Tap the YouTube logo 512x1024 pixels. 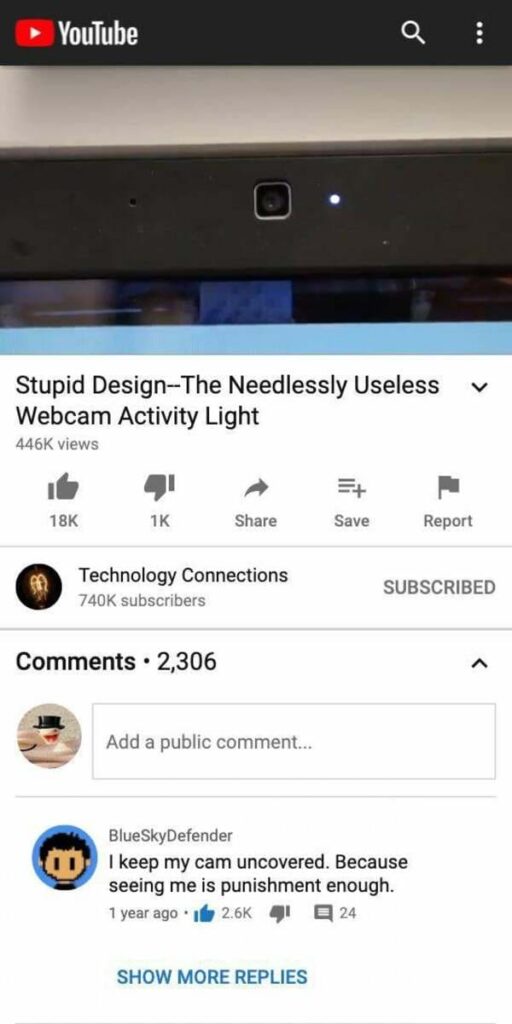(76, 33)
